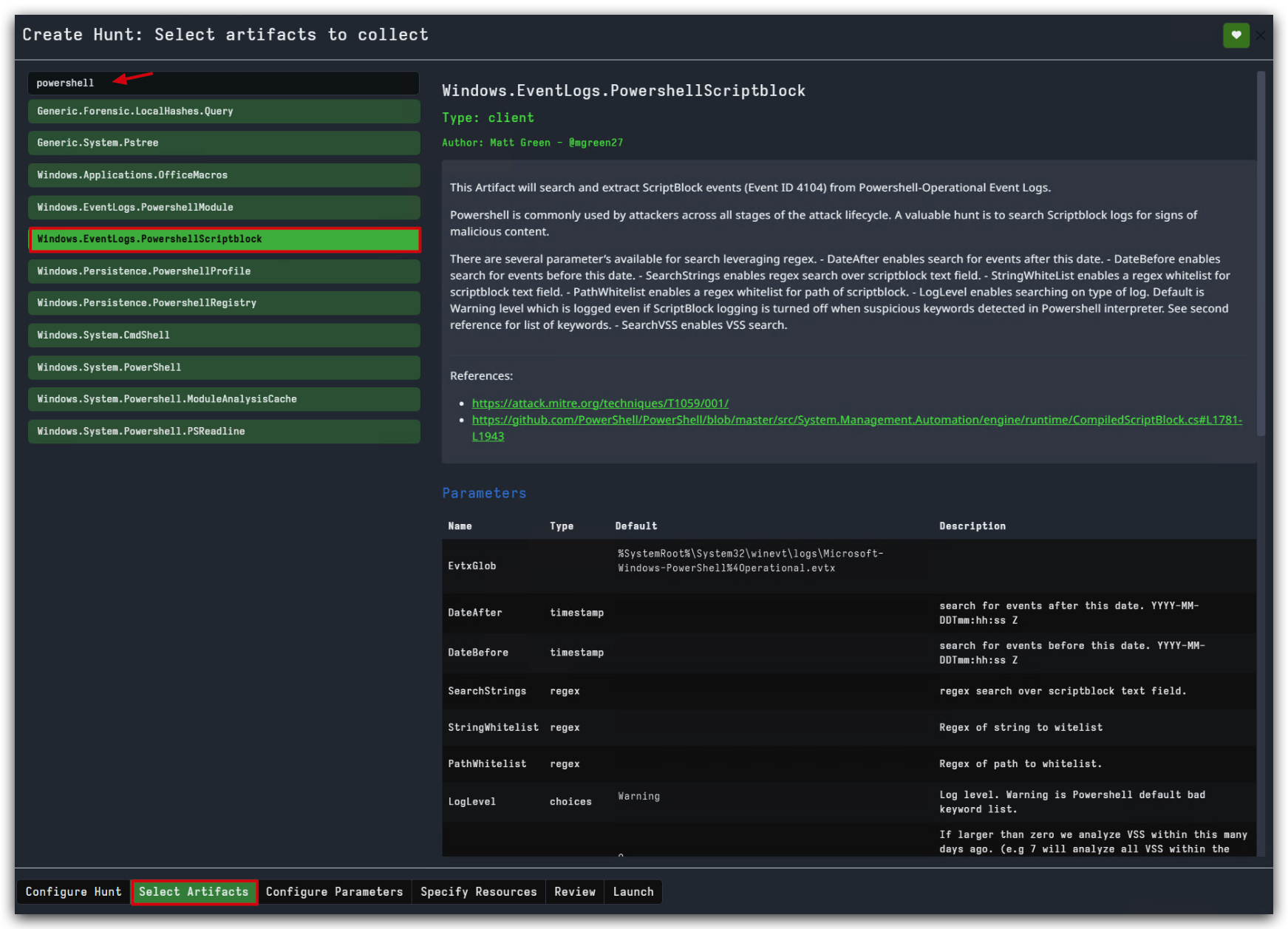Close the Create Hunt dialog
1288x929 pixels.
1261,35
